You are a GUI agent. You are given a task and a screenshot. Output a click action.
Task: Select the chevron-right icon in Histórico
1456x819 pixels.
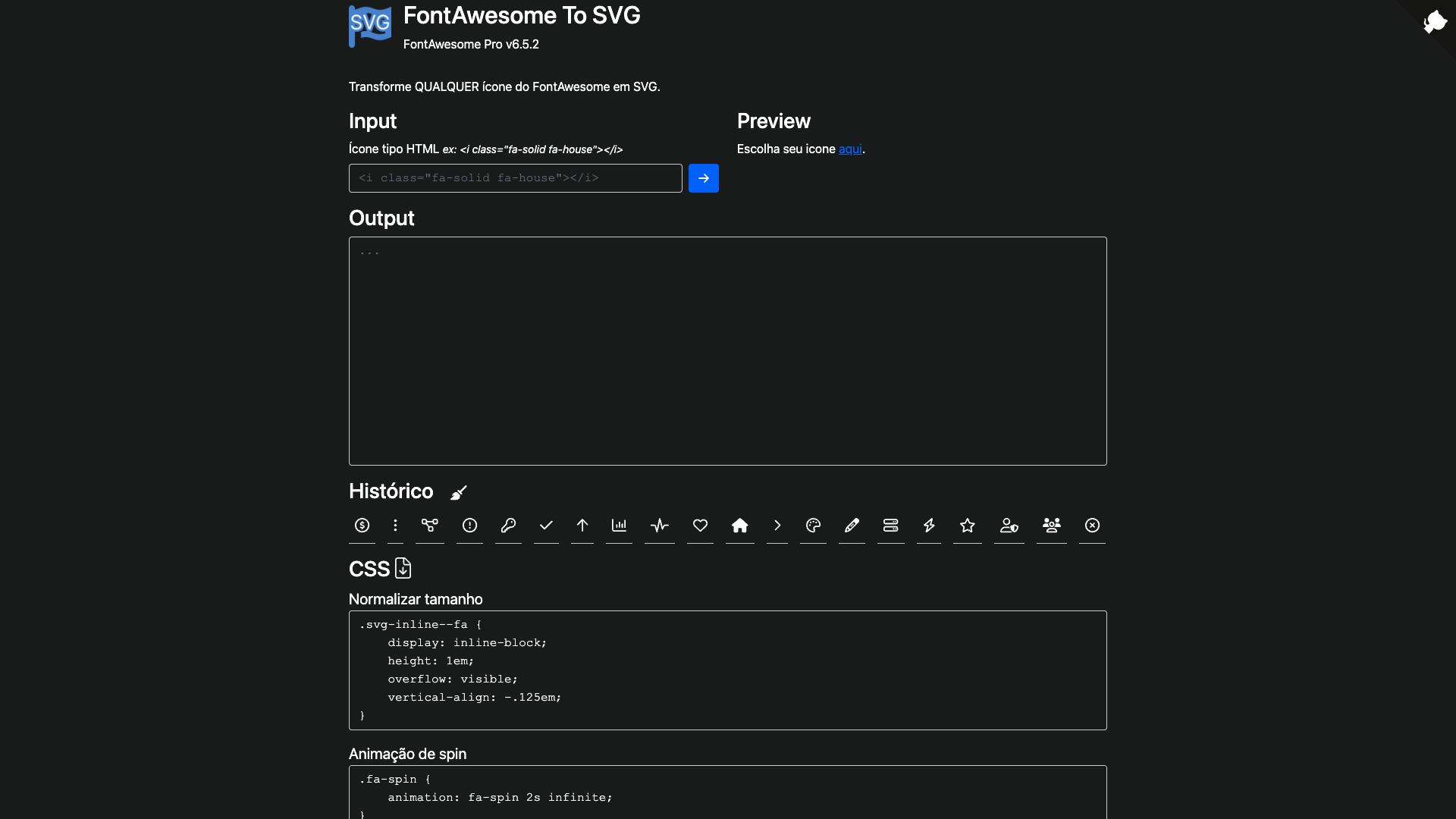(x=777, y=526)
